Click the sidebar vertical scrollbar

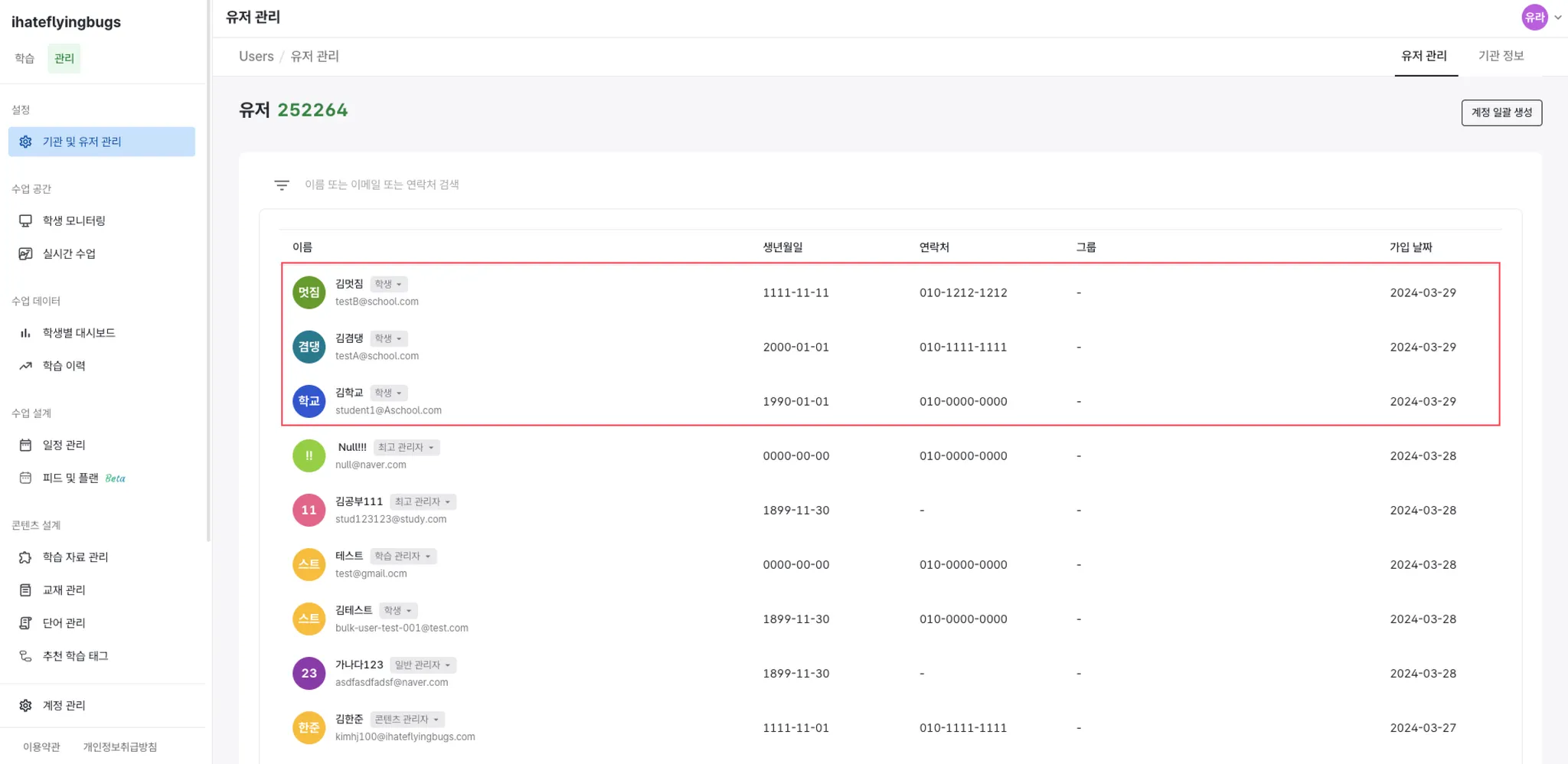208,270
